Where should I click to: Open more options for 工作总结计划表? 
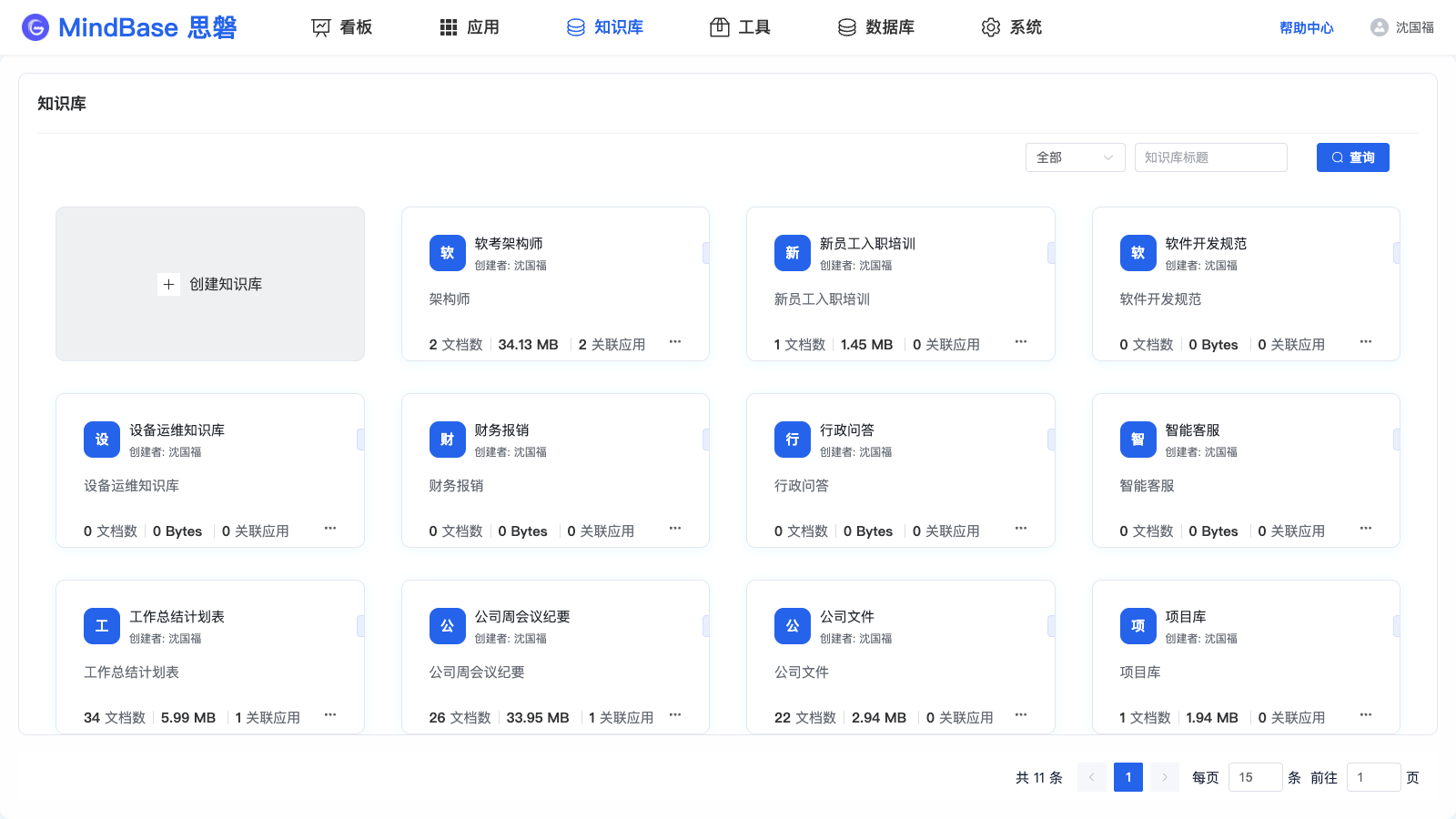pos(330,715)
